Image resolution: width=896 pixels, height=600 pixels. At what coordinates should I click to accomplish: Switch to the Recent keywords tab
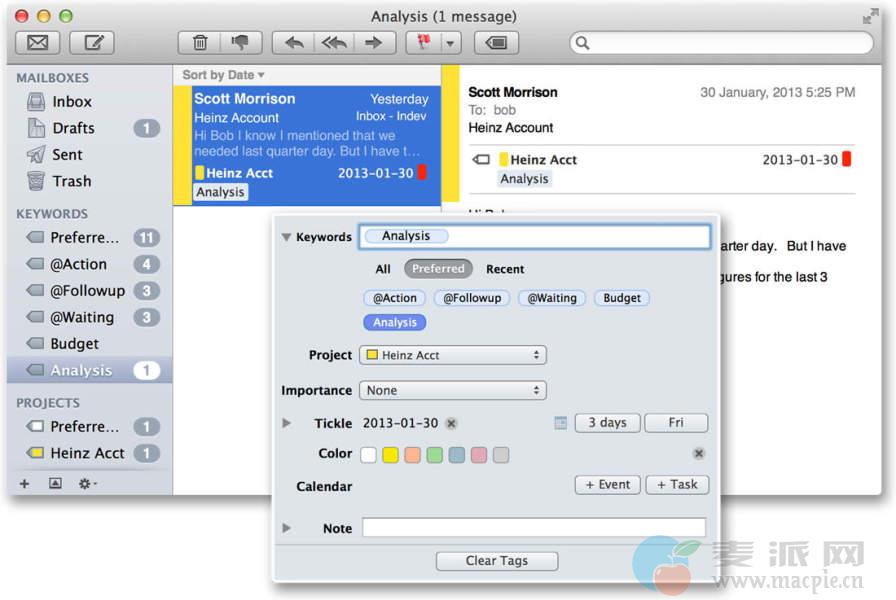click(505, 269)
